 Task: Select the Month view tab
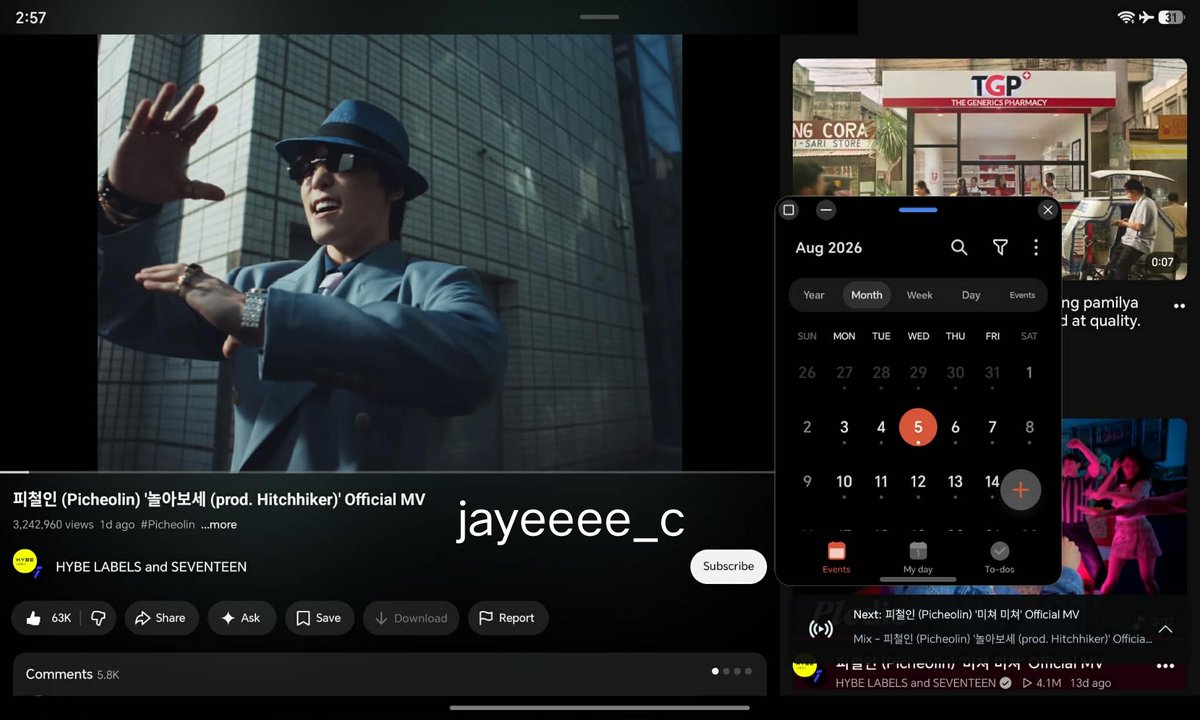[866, 295]
